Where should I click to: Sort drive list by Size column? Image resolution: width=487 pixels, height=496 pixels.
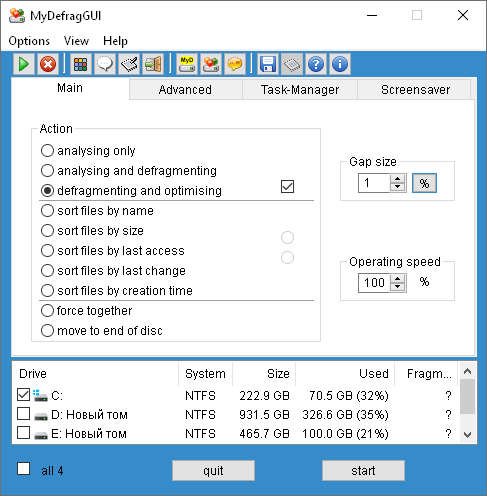click(x=264, y=374)
